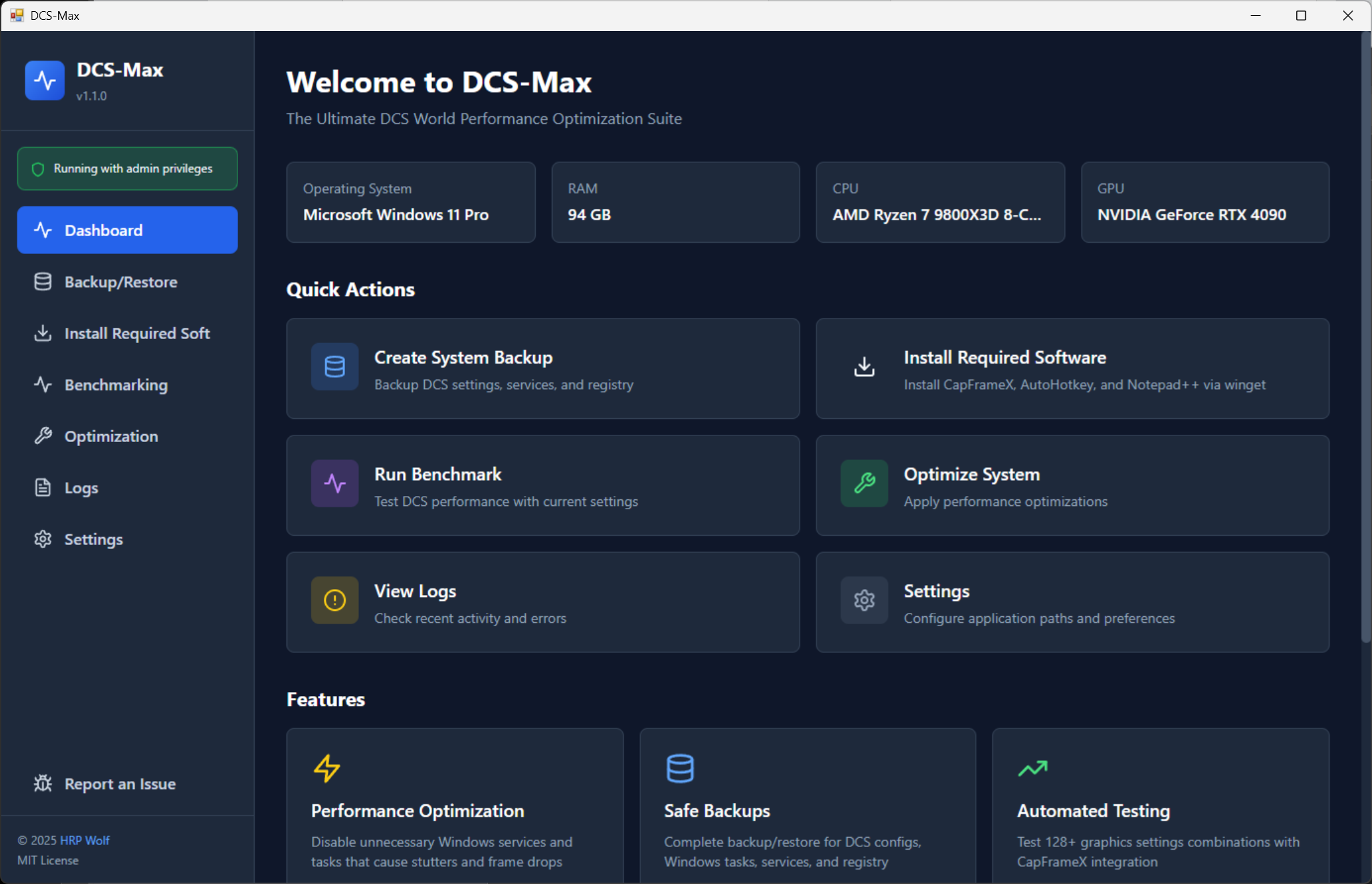The width and height of the screenshot is (1372, 884).
Task: Click the download icon next to Install Required Soft
Action: pyautogui.click(x=42, y=333)
